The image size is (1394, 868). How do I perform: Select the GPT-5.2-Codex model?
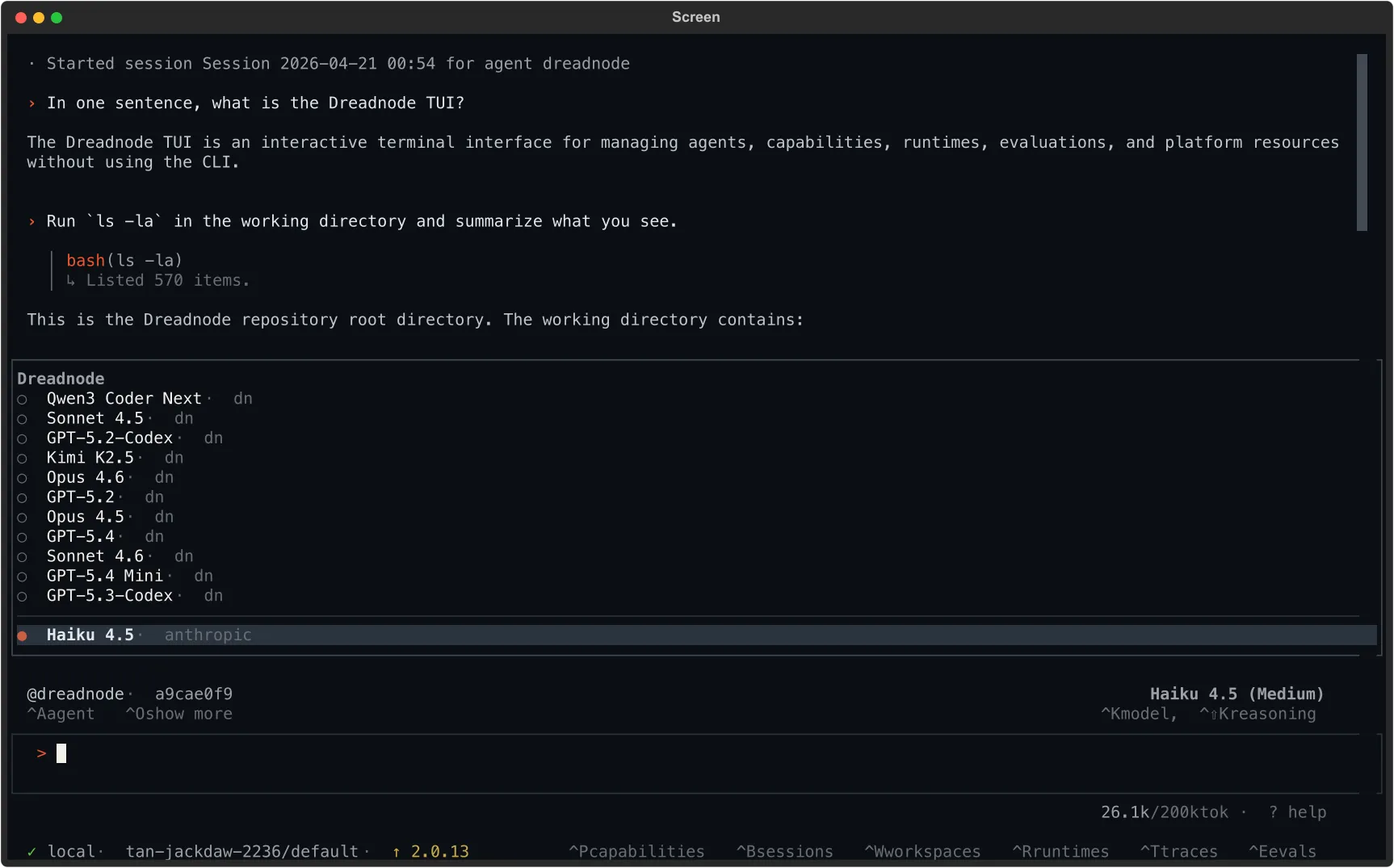110,438
